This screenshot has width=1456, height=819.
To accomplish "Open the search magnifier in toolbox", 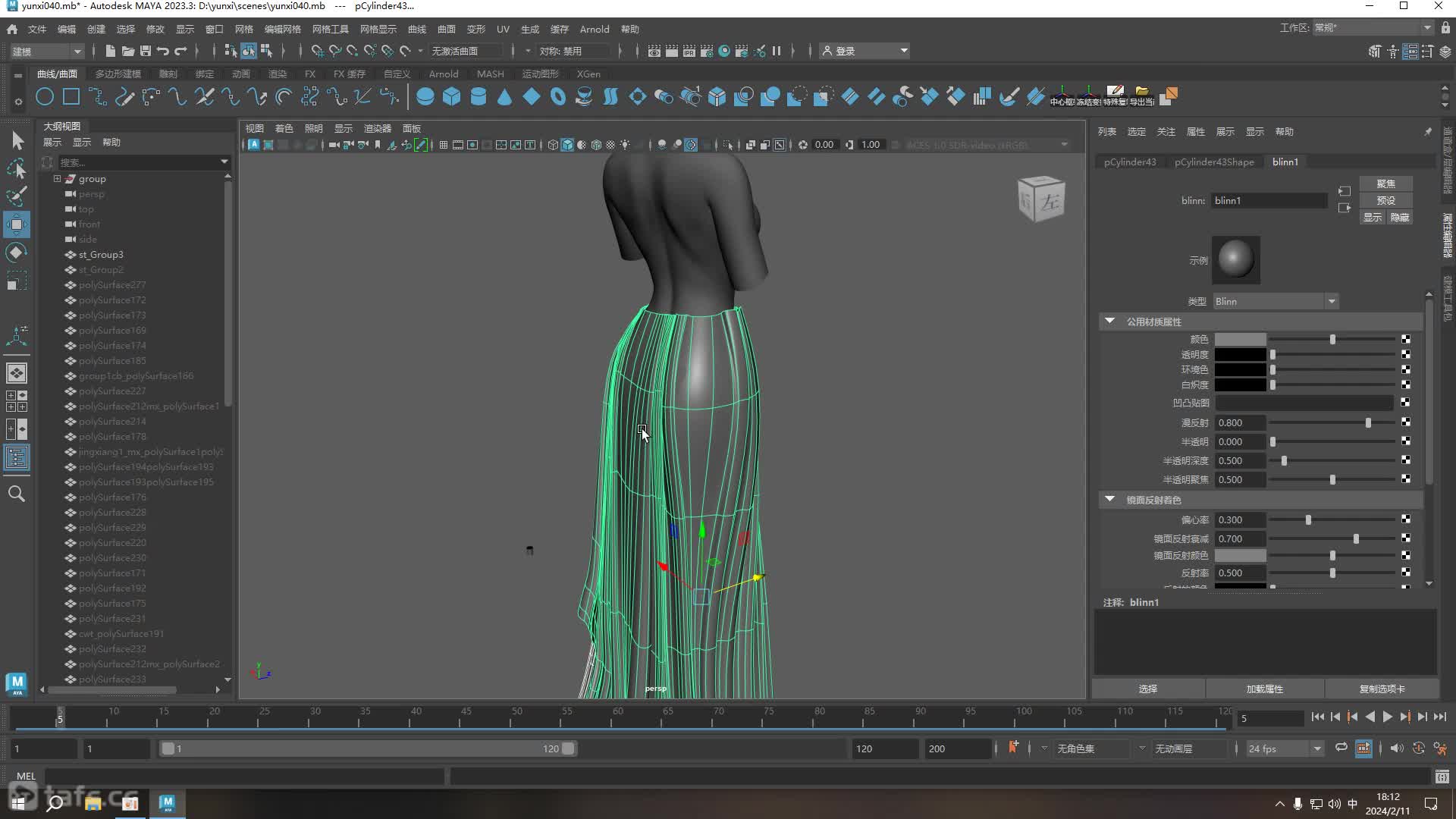I will 17,494.
